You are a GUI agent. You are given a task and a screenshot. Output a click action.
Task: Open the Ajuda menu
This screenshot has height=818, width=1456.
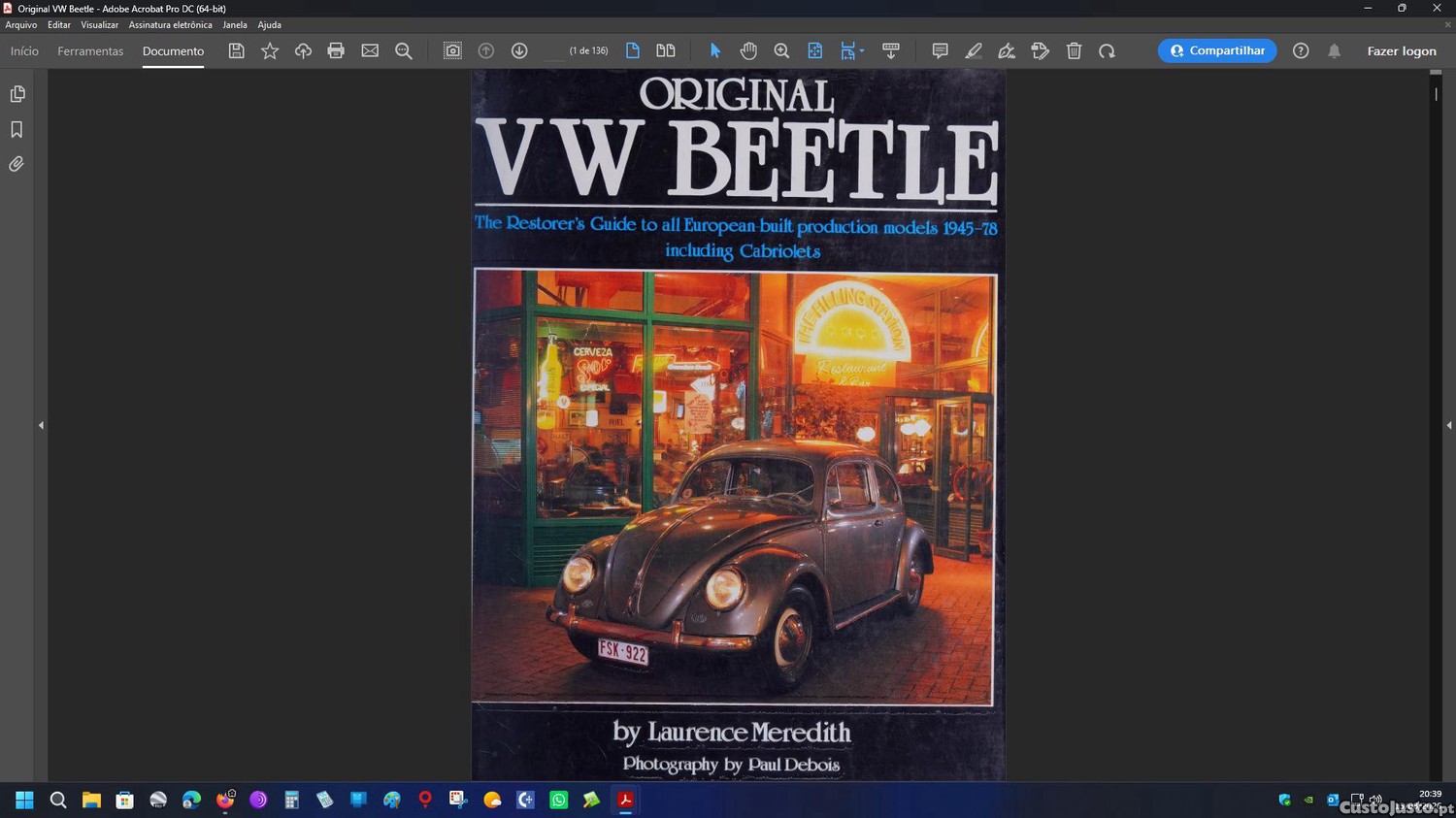click(270, 25)
